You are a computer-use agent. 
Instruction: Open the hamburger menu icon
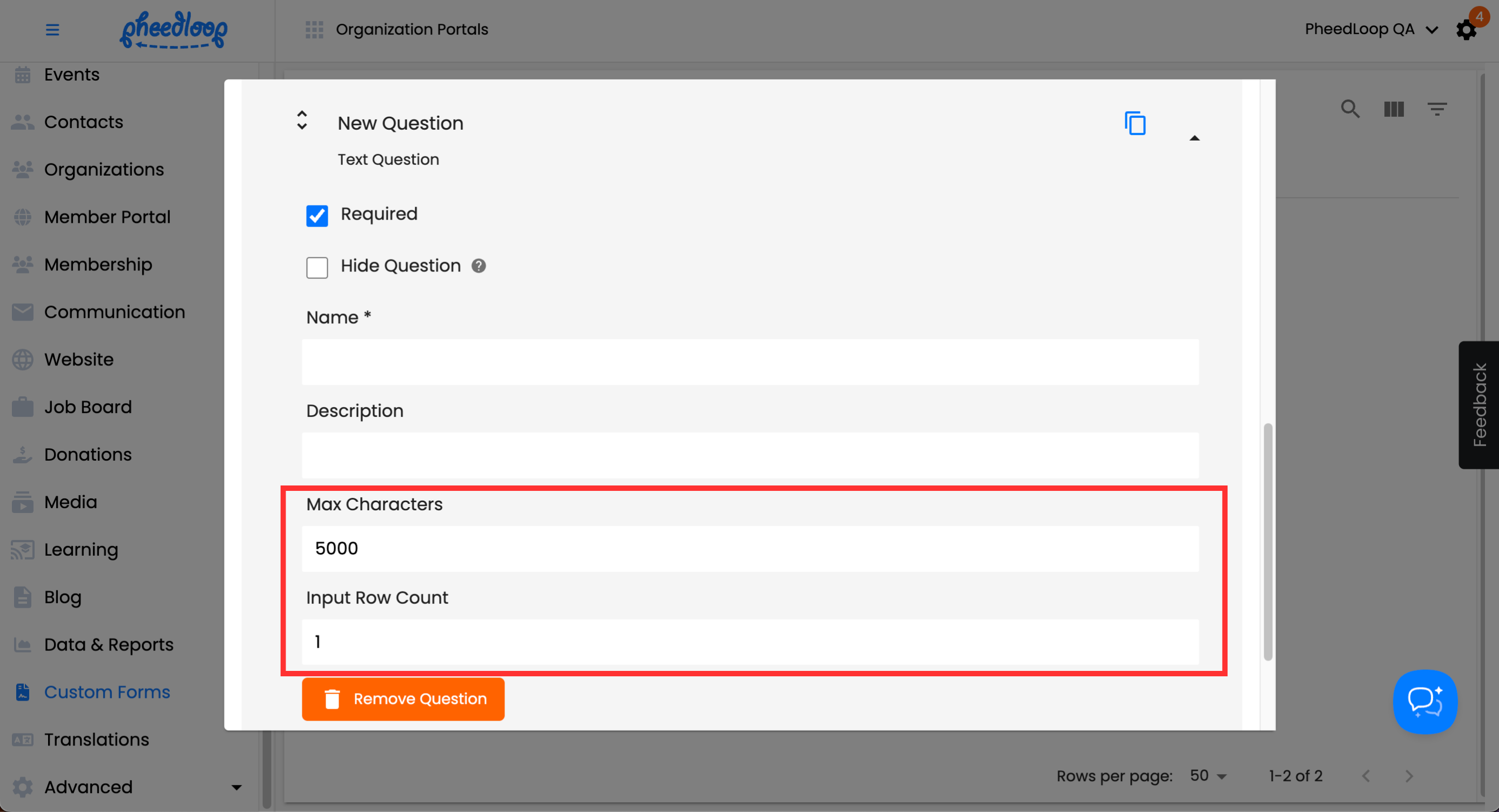pos(52,30)
